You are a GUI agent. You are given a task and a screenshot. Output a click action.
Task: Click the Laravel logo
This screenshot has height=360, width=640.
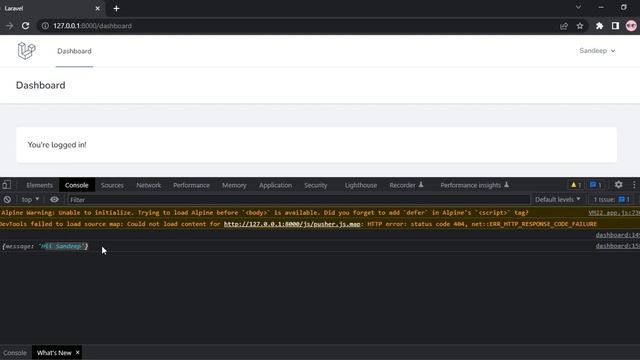click(27, 51)
